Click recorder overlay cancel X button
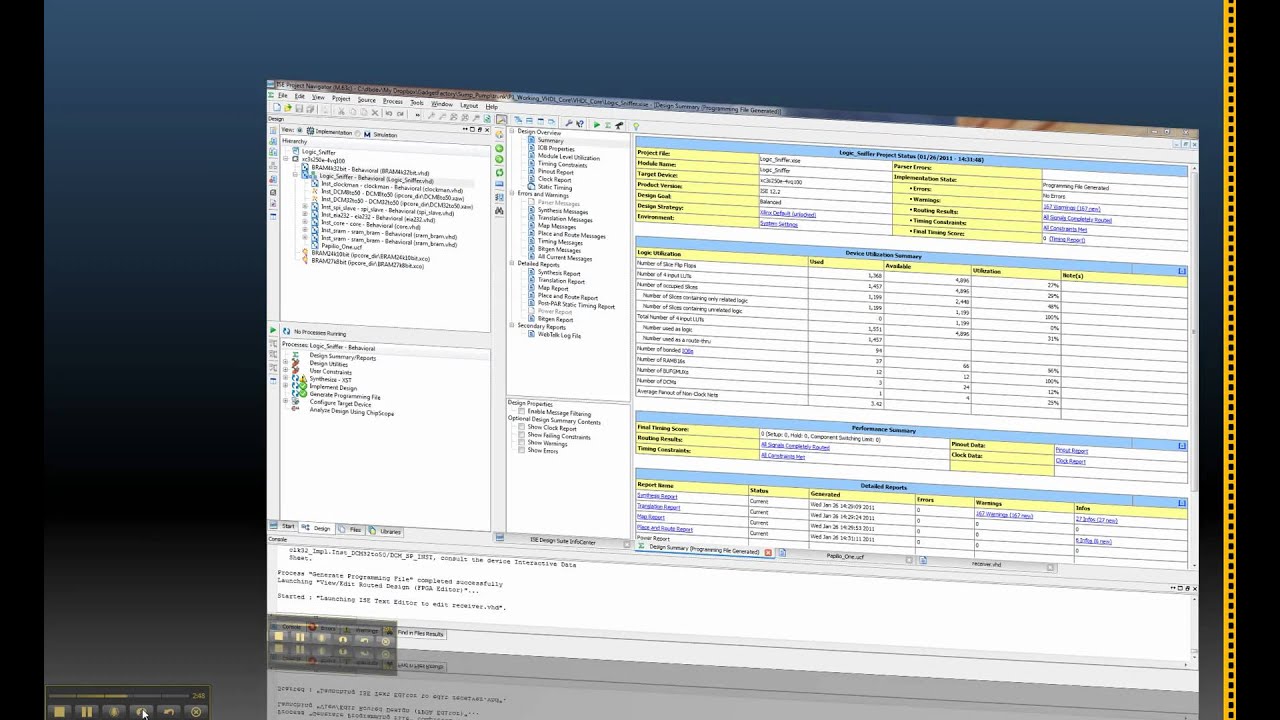 click(196, 712)
